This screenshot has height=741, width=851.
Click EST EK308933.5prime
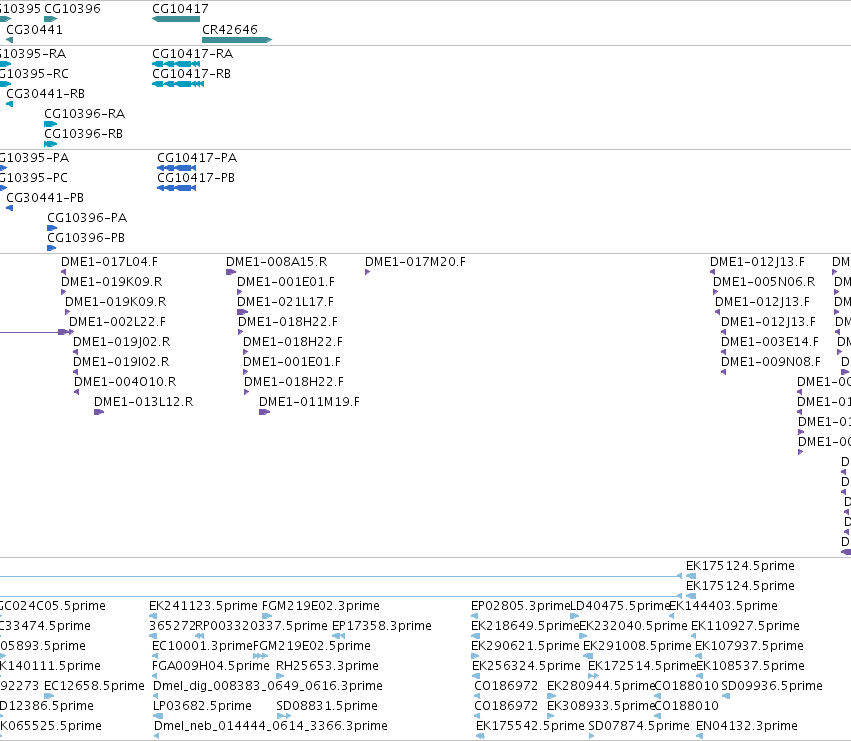coord(601,706)
